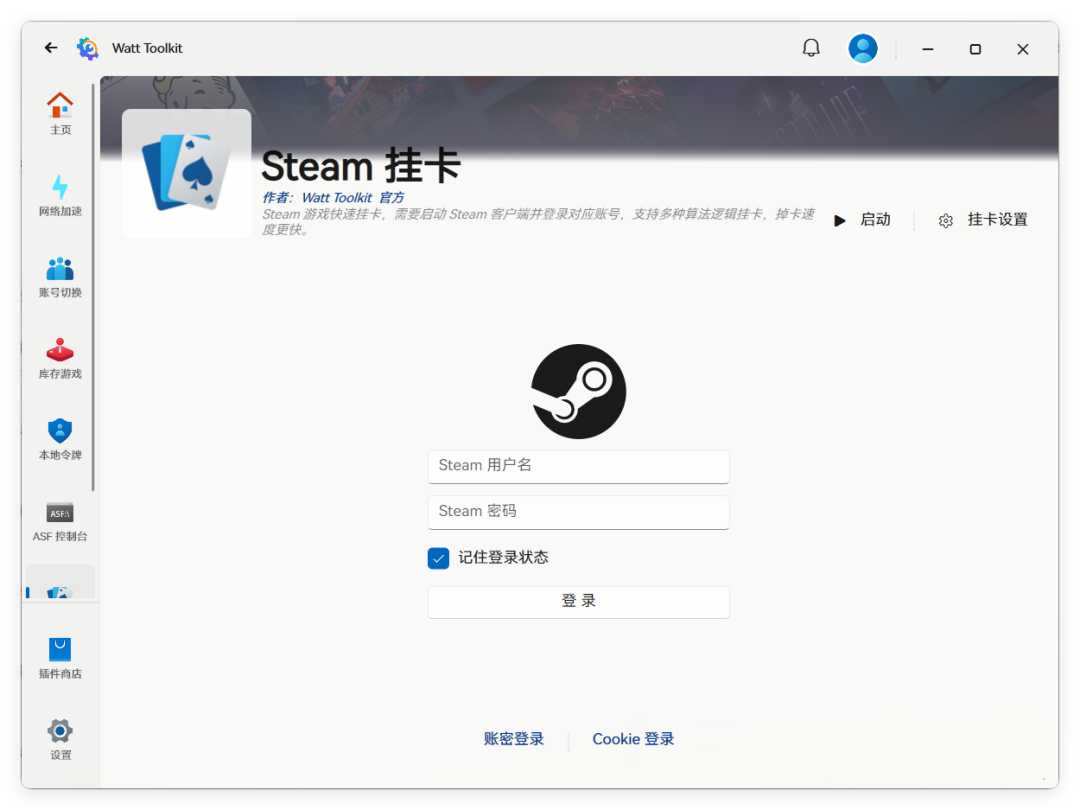This screenshot has width=1080, height=810.
Task: Open 网络加速 network acceleration
Action: coord(60,196)
